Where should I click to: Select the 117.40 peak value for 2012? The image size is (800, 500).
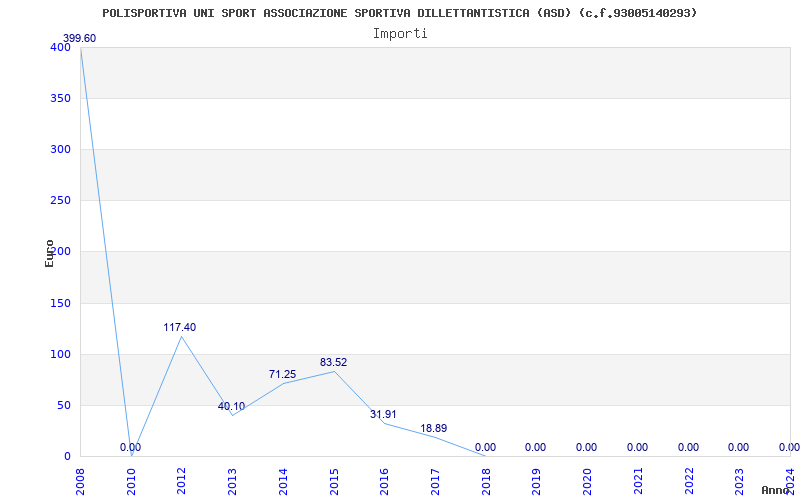pyautogui.click(x=180, y=327)
